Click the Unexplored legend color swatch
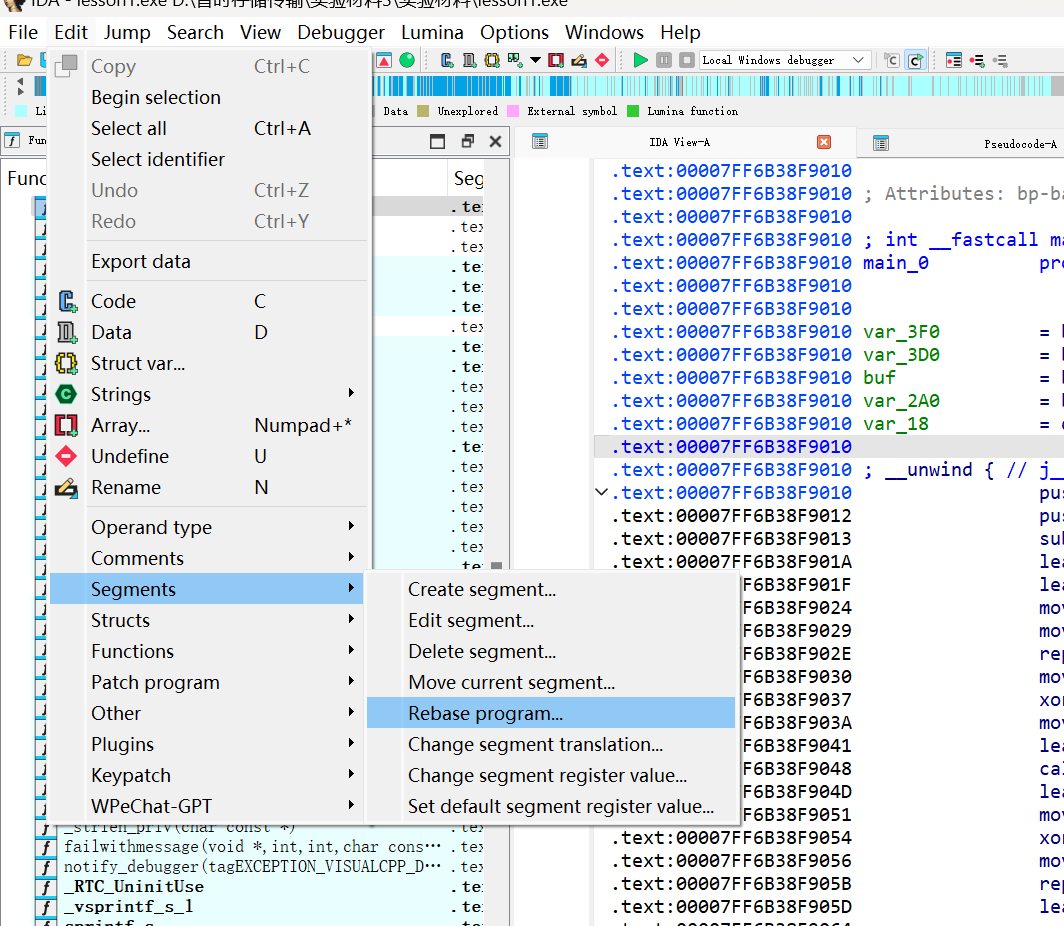The height and width of the screenshot is (926, 1064). coord(423,111)
